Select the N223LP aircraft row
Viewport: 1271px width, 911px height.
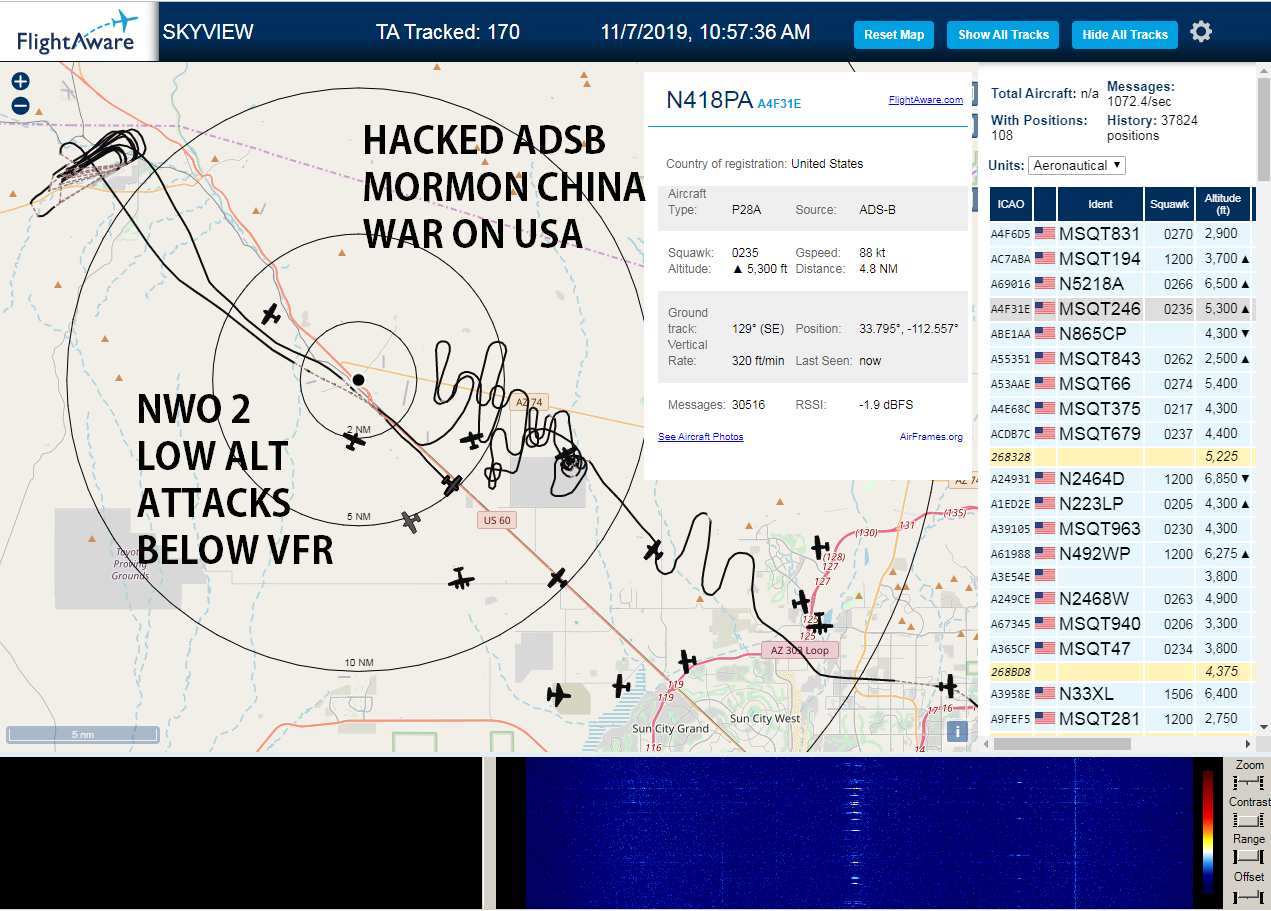pyautogui.click(x=1121, y=504)
